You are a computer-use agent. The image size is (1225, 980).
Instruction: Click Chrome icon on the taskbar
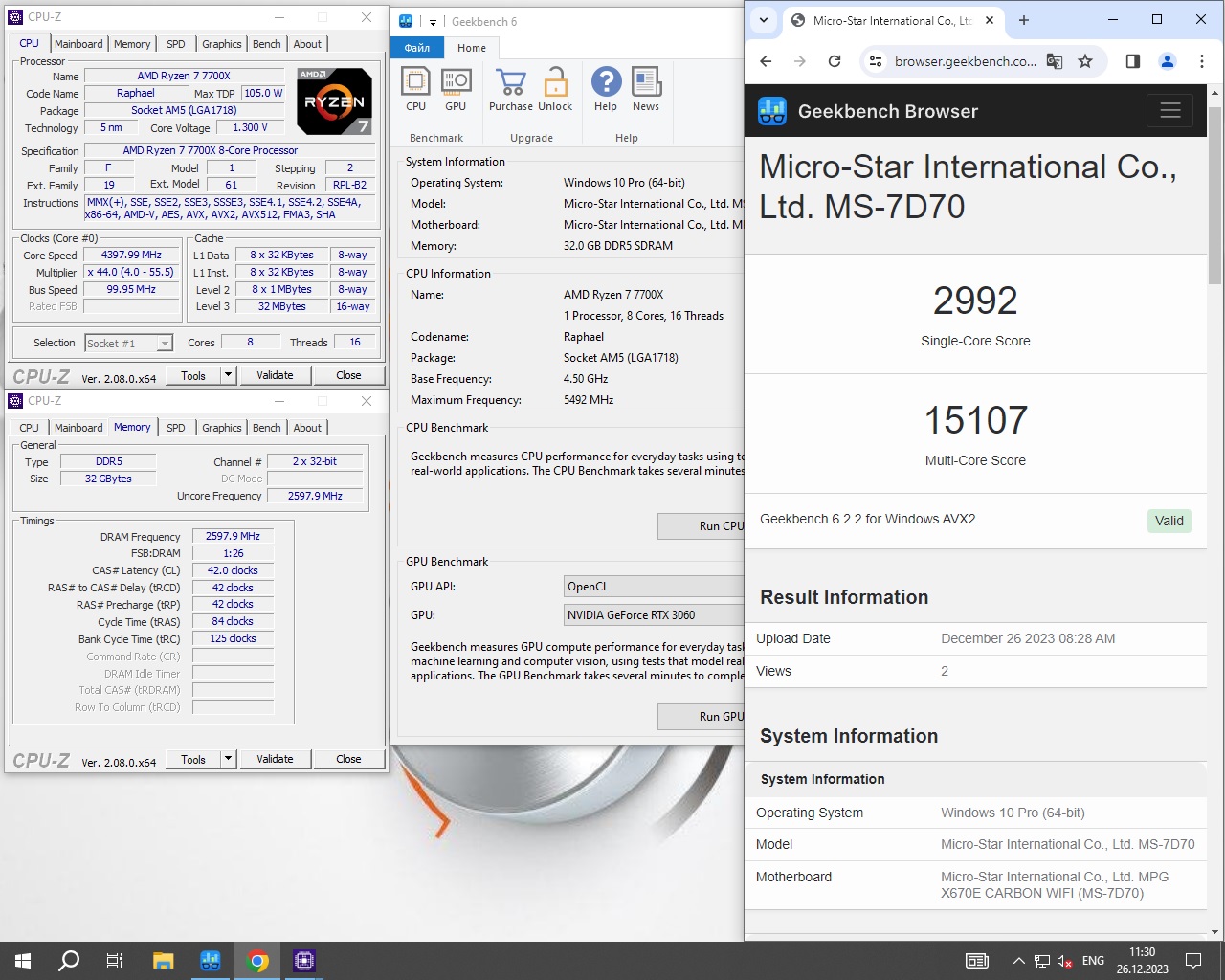pos(257,961)
